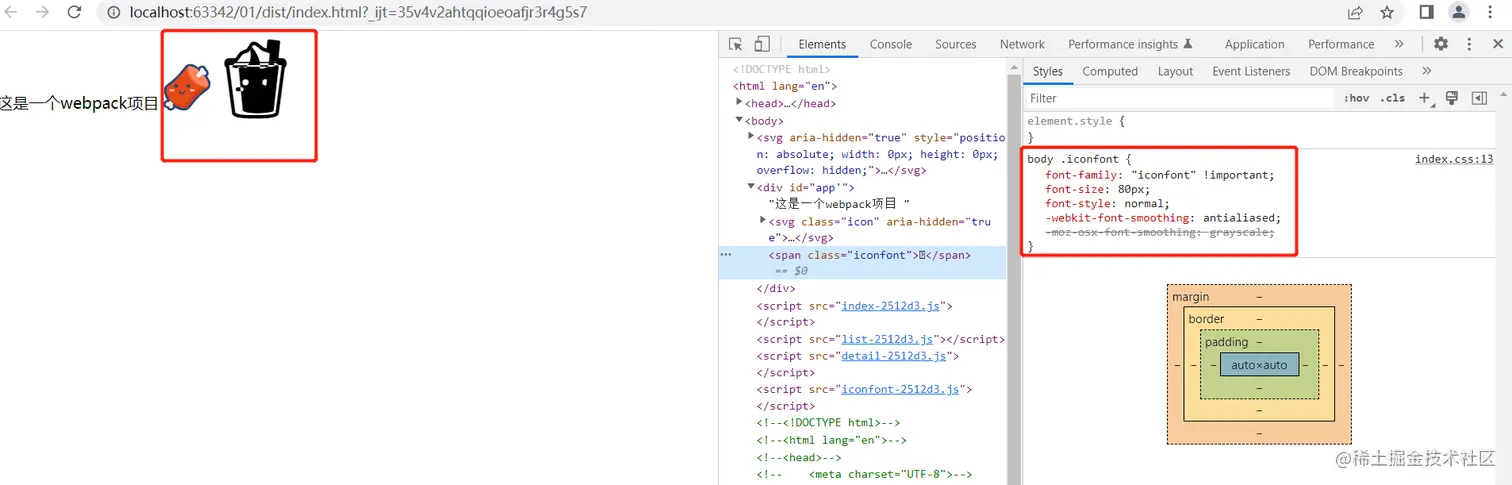Viewport: 1512px width, 485px height.
Task: Select the Styles sidebar tab
Action: point(1048,71)
